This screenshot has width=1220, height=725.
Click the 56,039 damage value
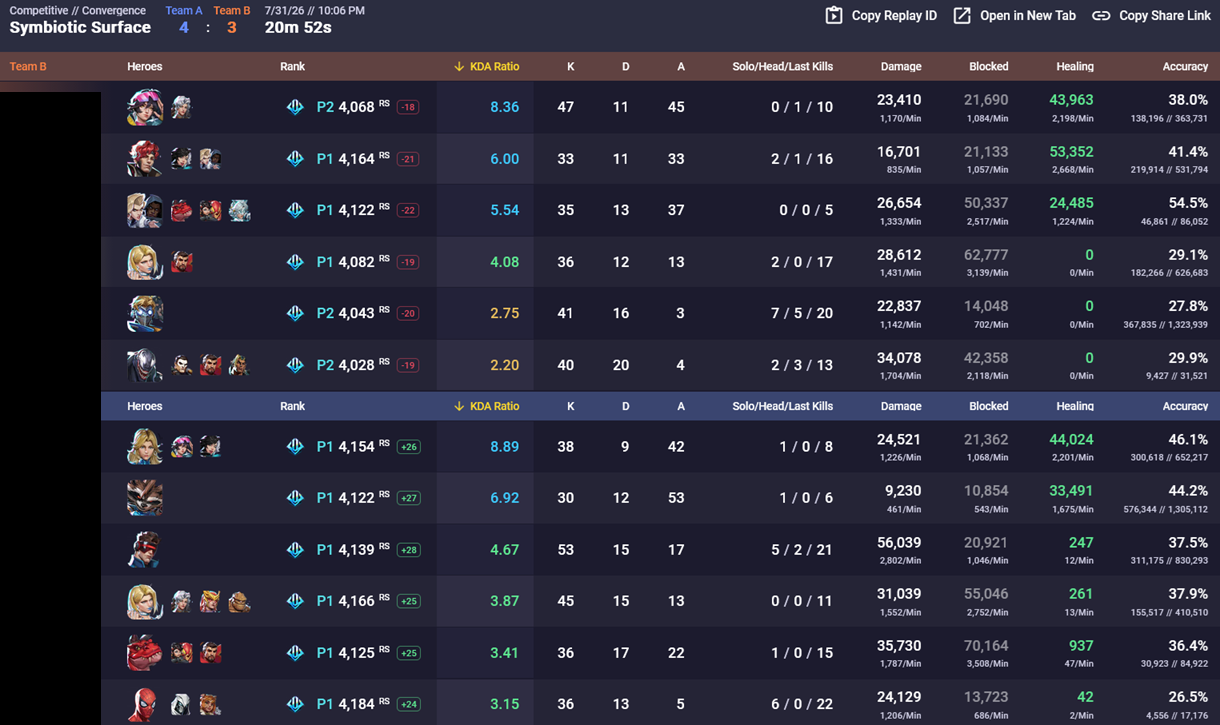tap(899, 543)
